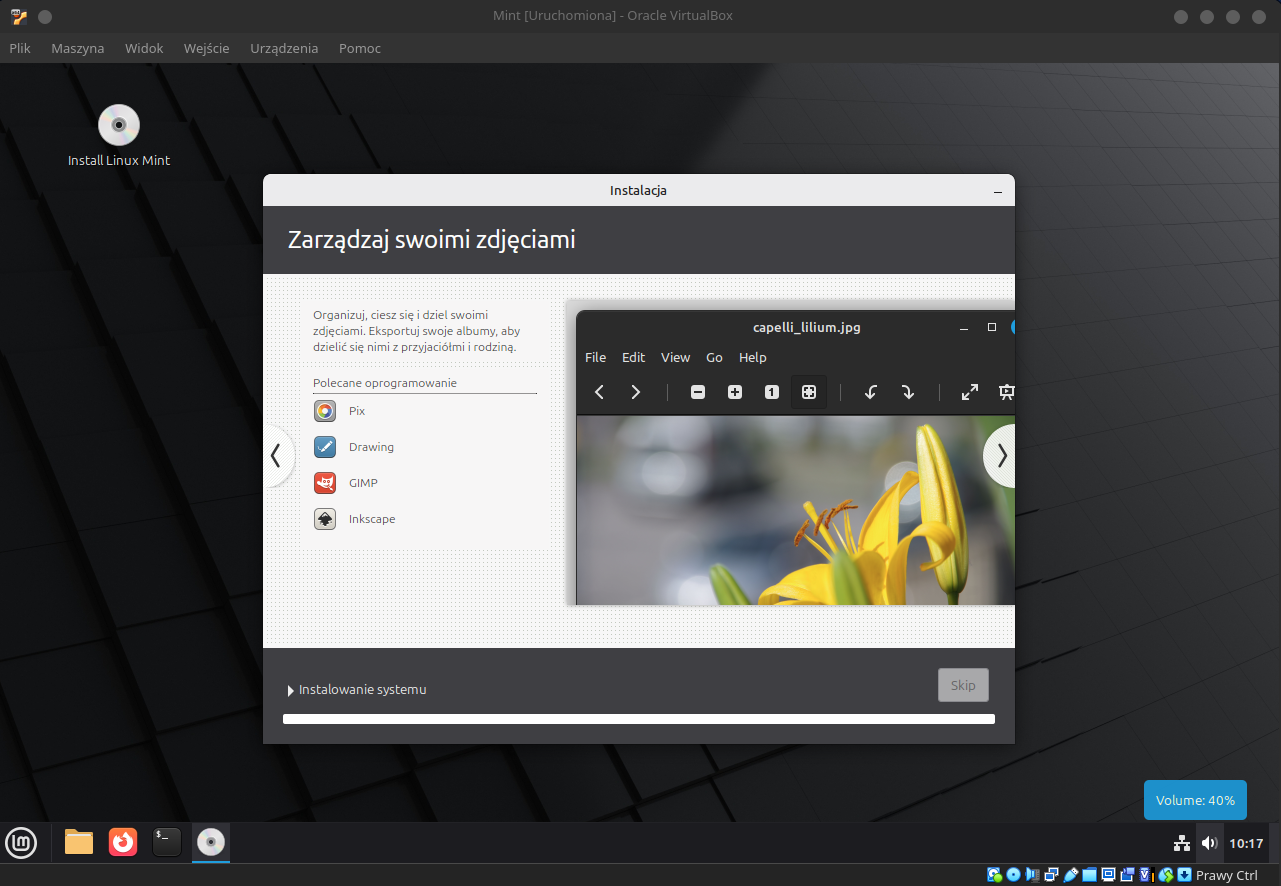Click the Drawing application icon
Screen dimensions: 1281x886
point(325,447)
